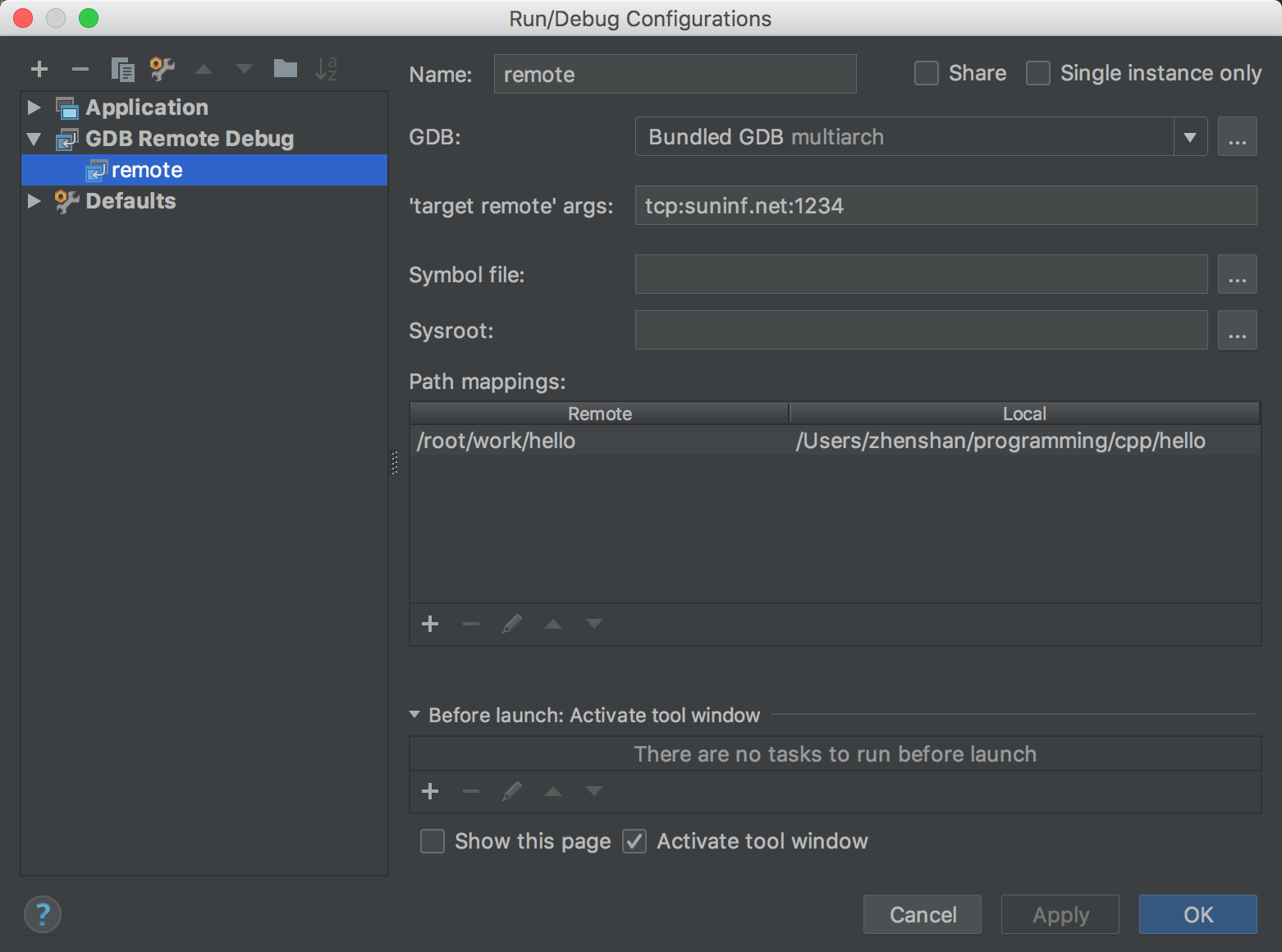Collapse the GDB Remote Debug node

click(34, 139)
